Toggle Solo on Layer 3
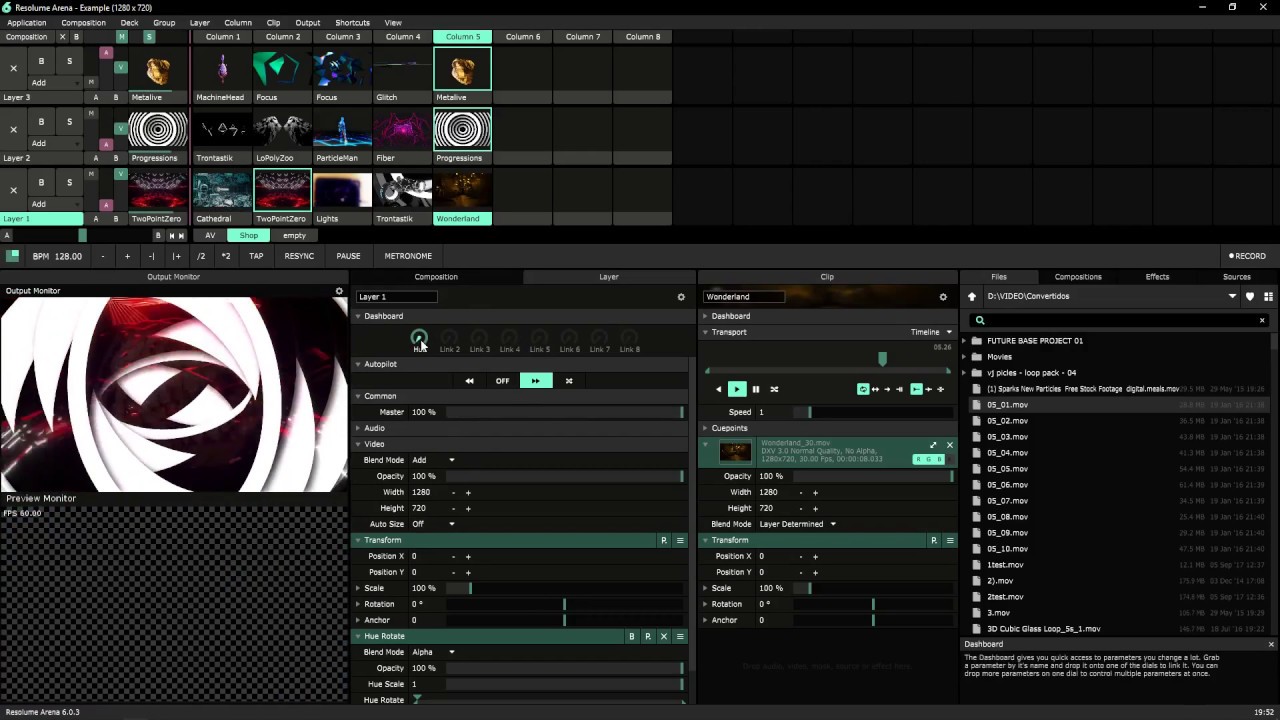 [x=69, y=61]
